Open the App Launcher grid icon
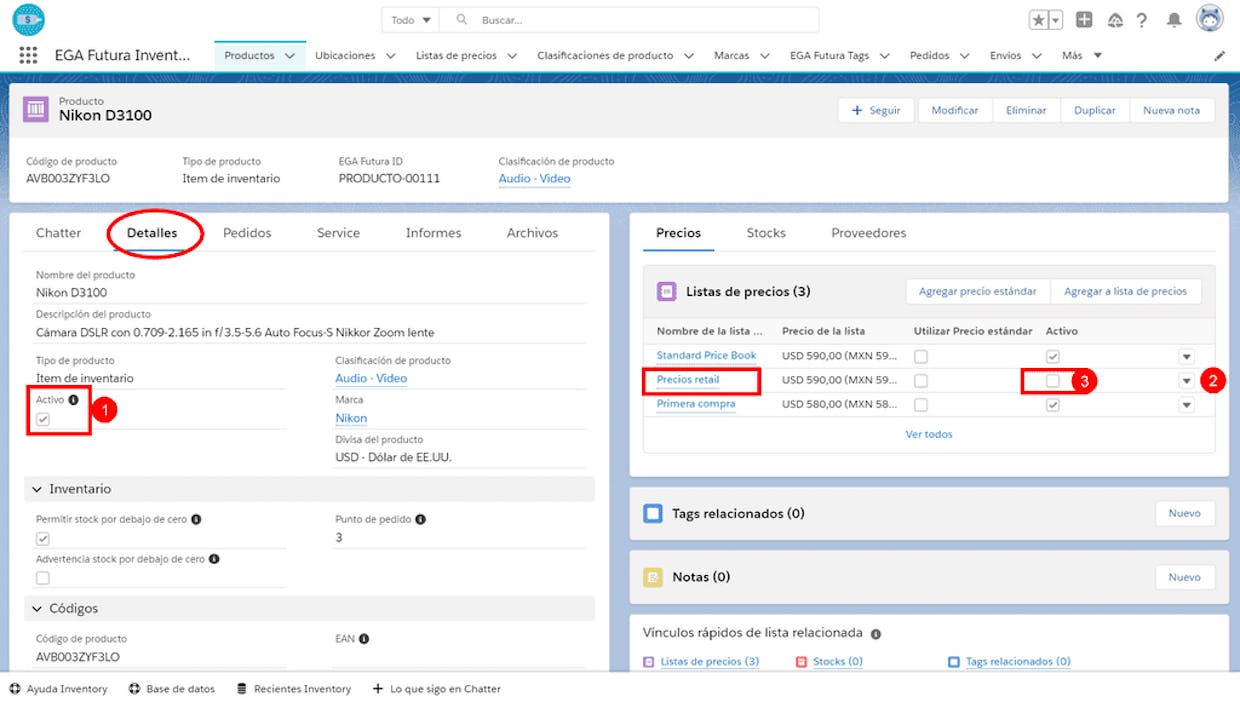 28,56
